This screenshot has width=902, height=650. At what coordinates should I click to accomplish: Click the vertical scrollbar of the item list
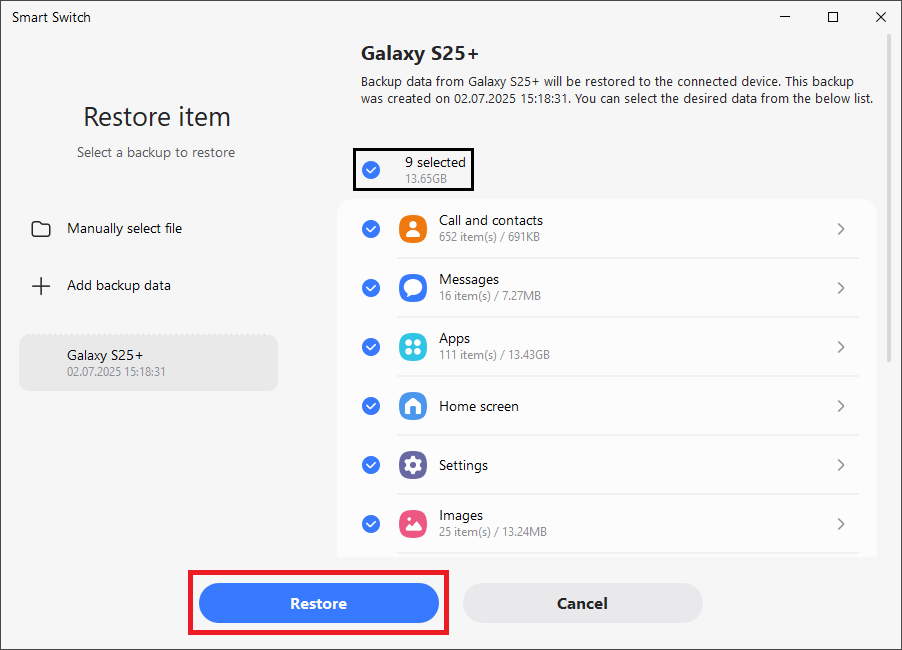point(889,198)
